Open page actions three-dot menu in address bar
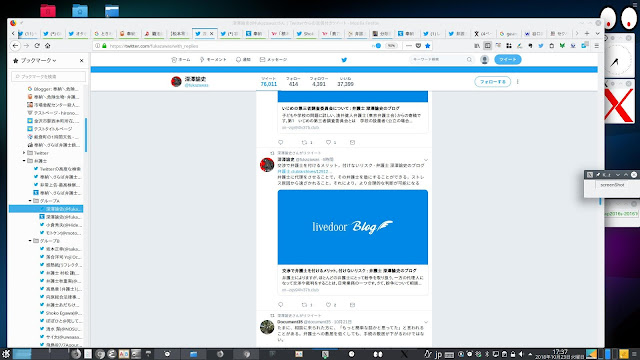Image resolution: width=640 pixels, height=360 pixels. (409, 46)
